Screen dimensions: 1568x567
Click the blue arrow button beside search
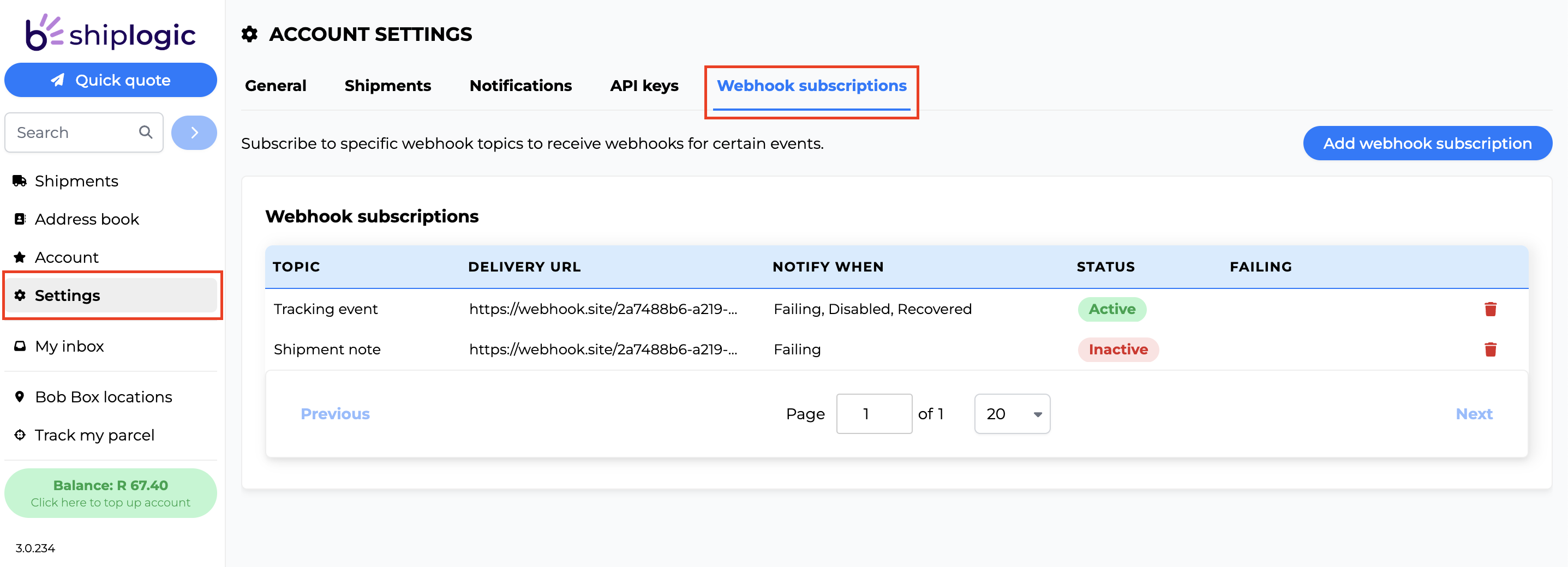pos(194,132)
